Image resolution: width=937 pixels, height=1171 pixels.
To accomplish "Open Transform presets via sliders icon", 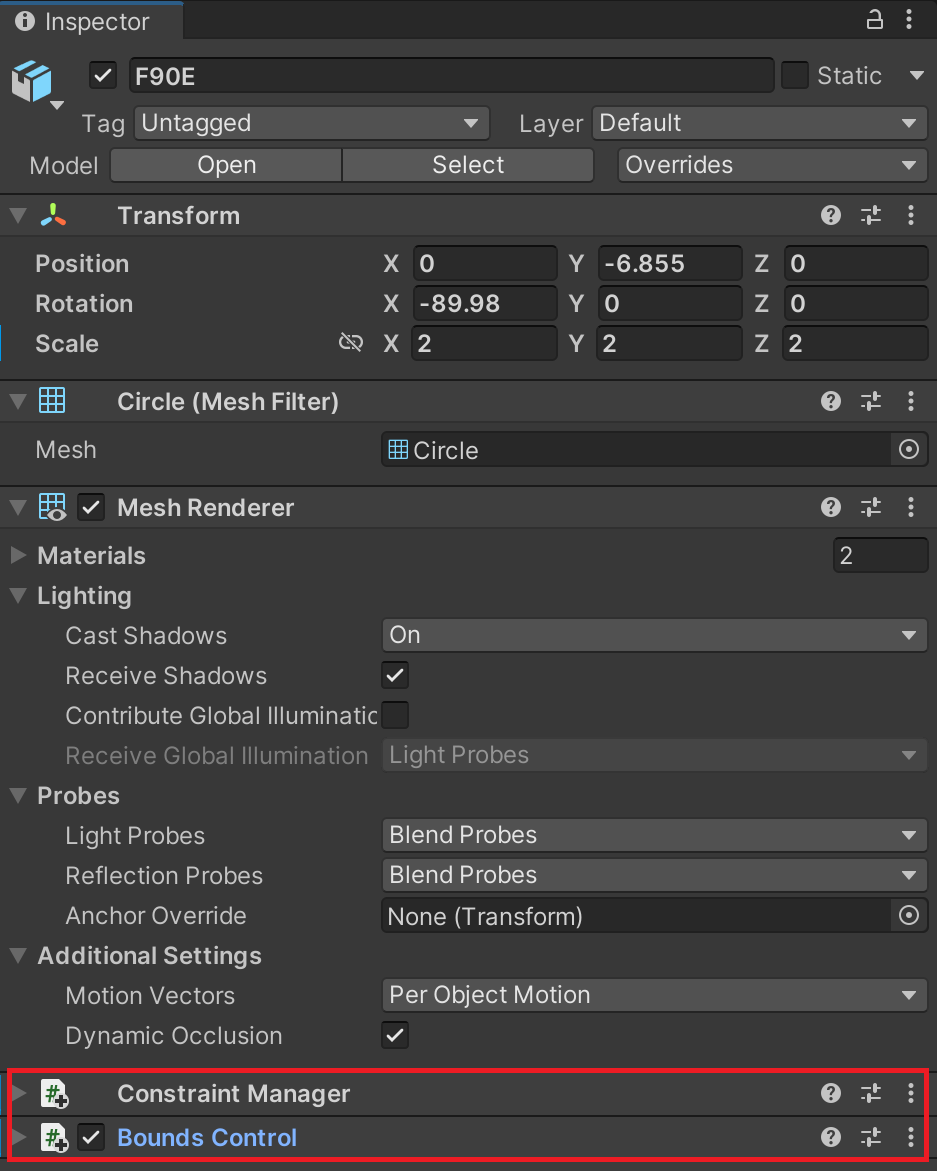I will [x=870, y=215].
